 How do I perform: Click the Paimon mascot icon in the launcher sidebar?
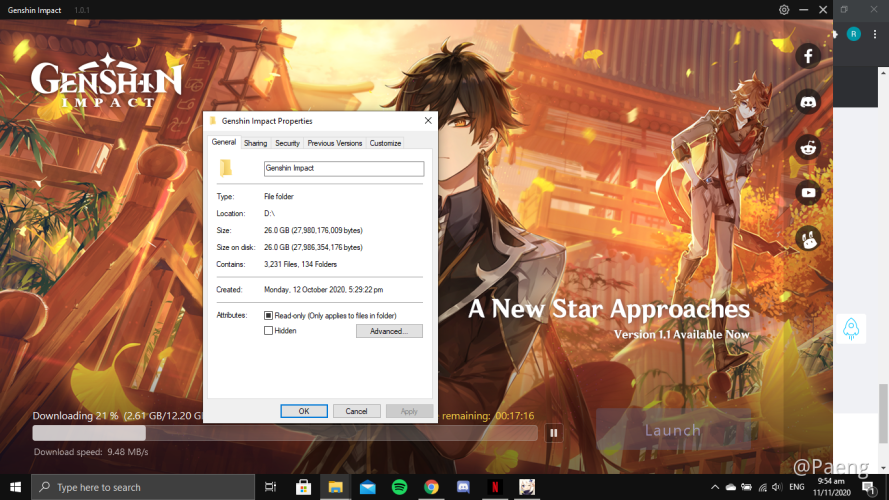point(808,238)
